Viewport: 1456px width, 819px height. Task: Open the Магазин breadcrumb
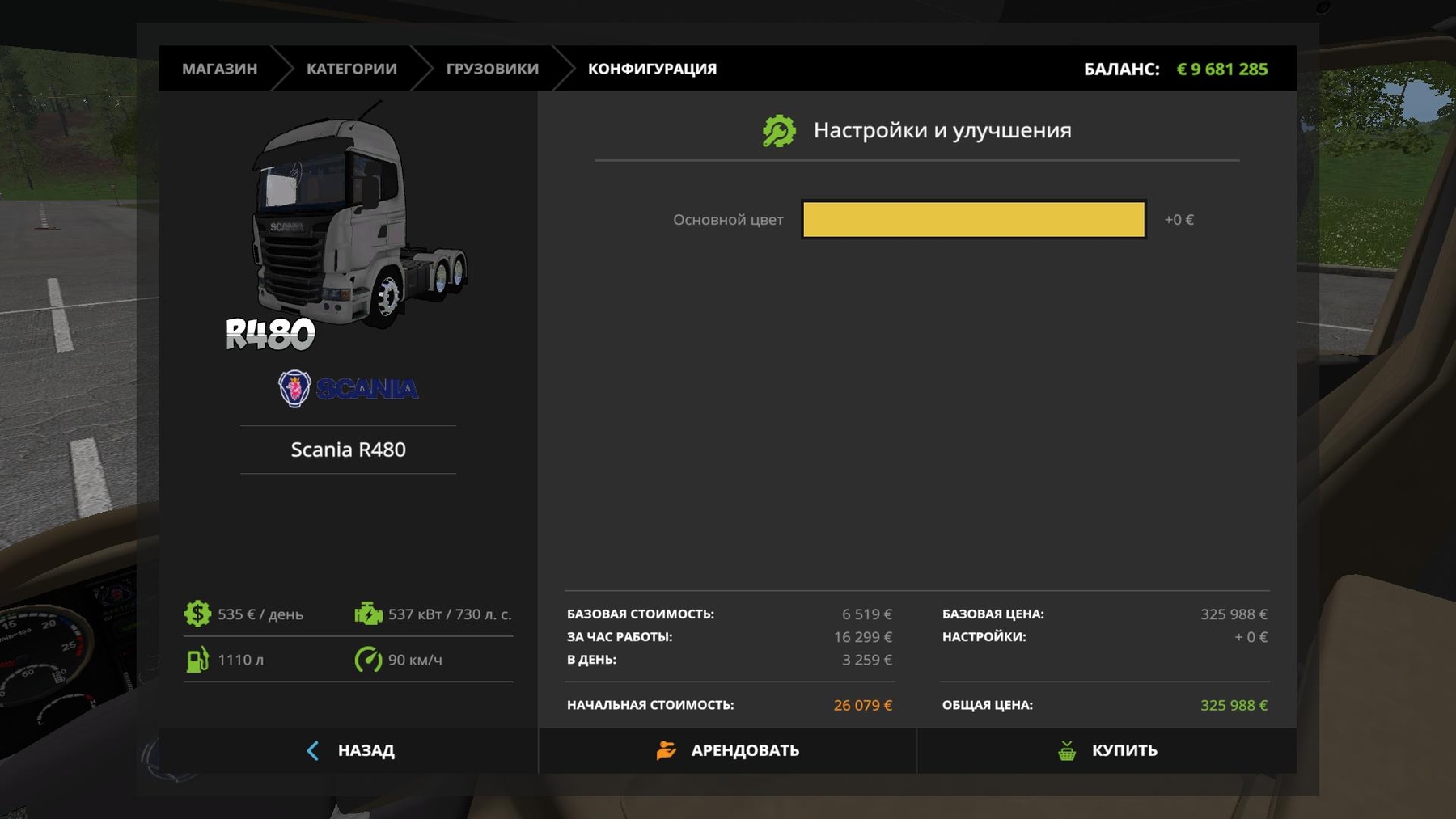click(x=219, y=69)
